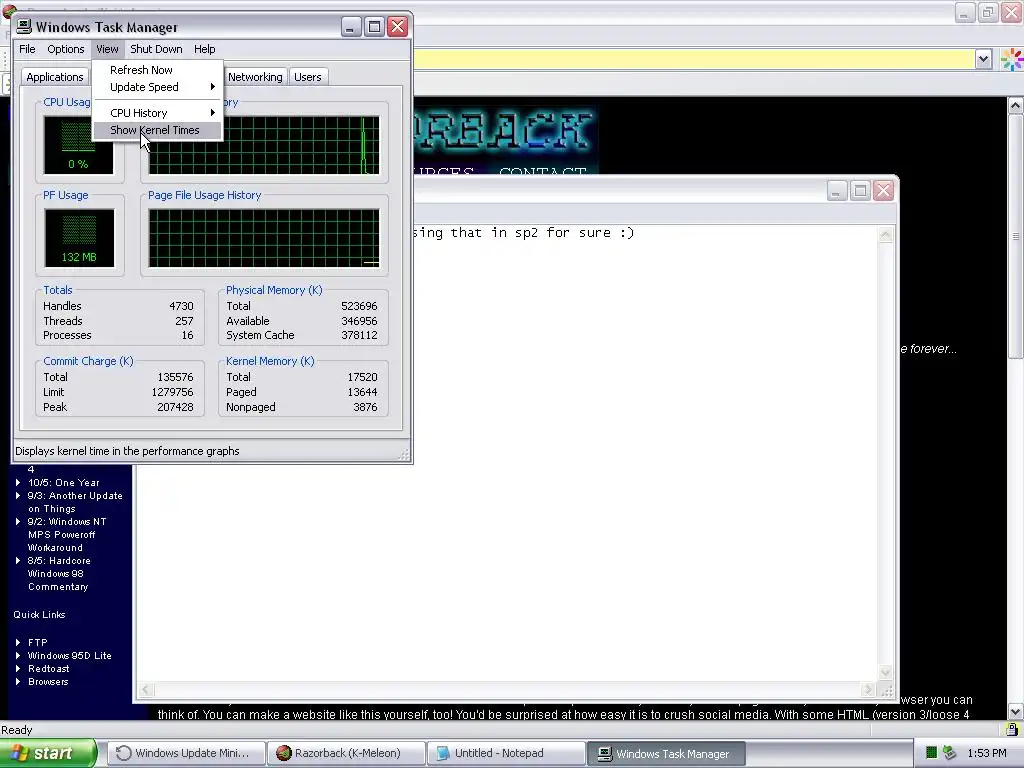Switch to Razorback K-Meleon taskbar button

[346, 753]
